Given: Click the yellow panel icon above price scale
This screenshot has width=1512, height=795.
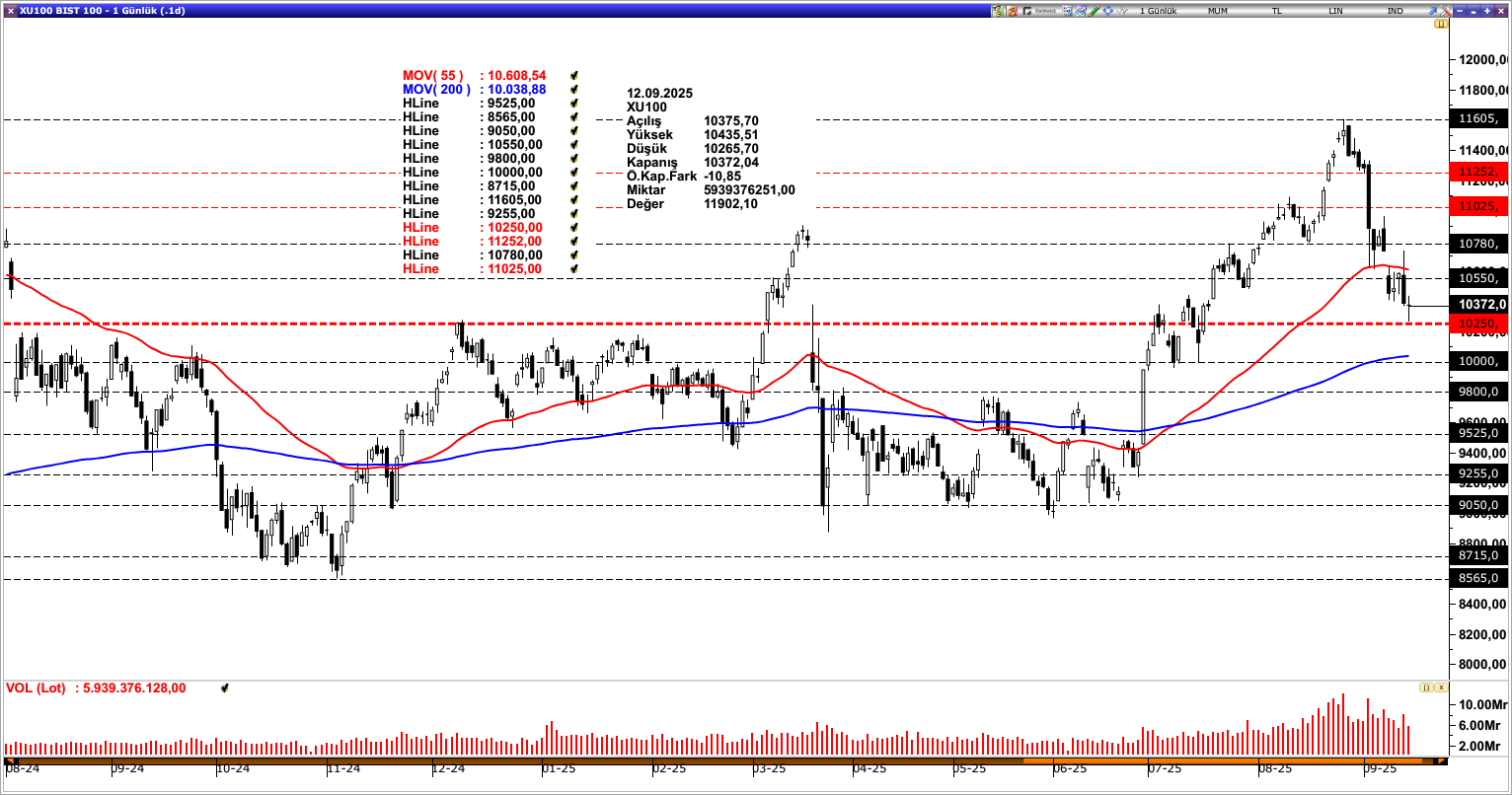Looking at the screenshot, I should point(1441,23).
